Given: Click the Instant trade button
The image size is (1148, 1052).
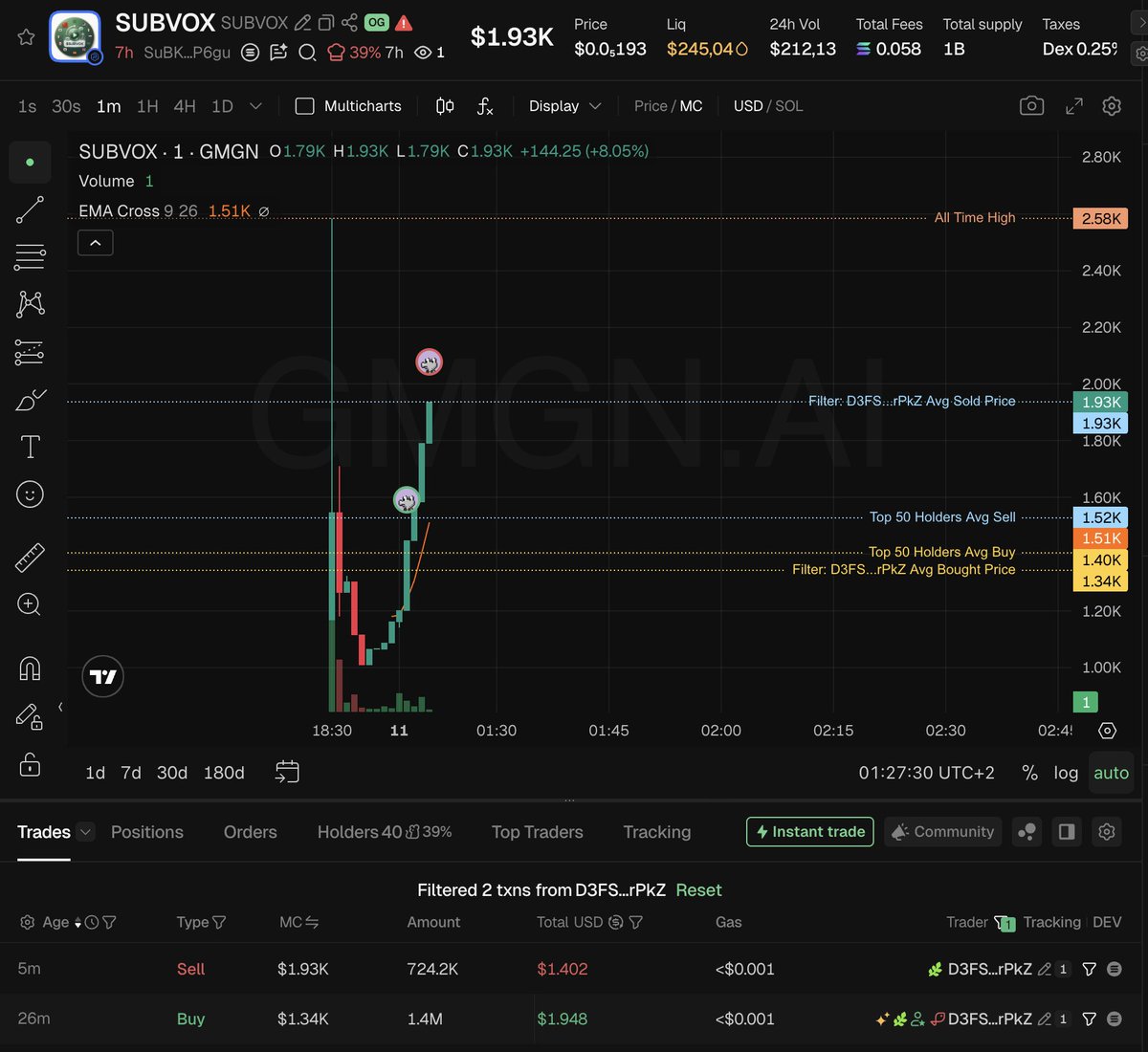Looking at the screenshot, I should tap(809, 831).
